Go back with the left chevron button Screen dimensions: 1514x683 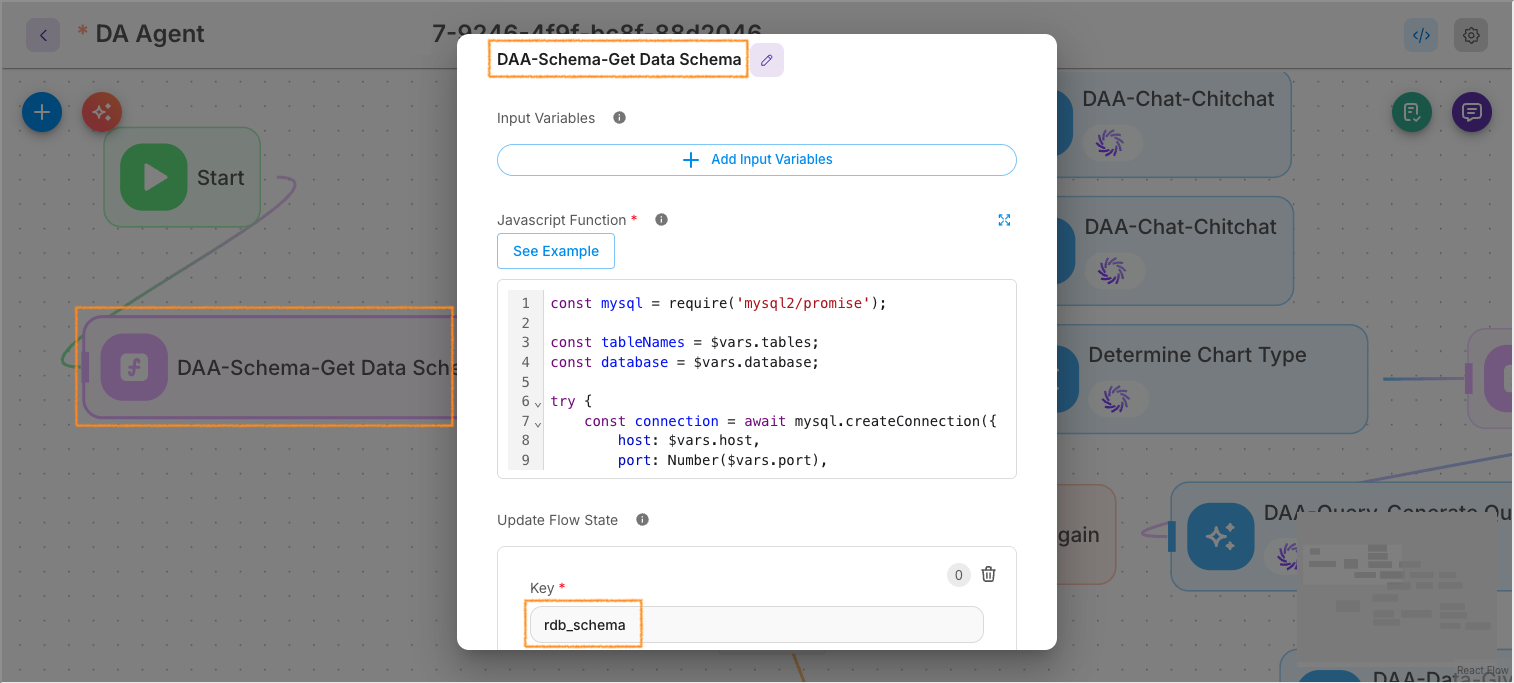coord(43,35)
